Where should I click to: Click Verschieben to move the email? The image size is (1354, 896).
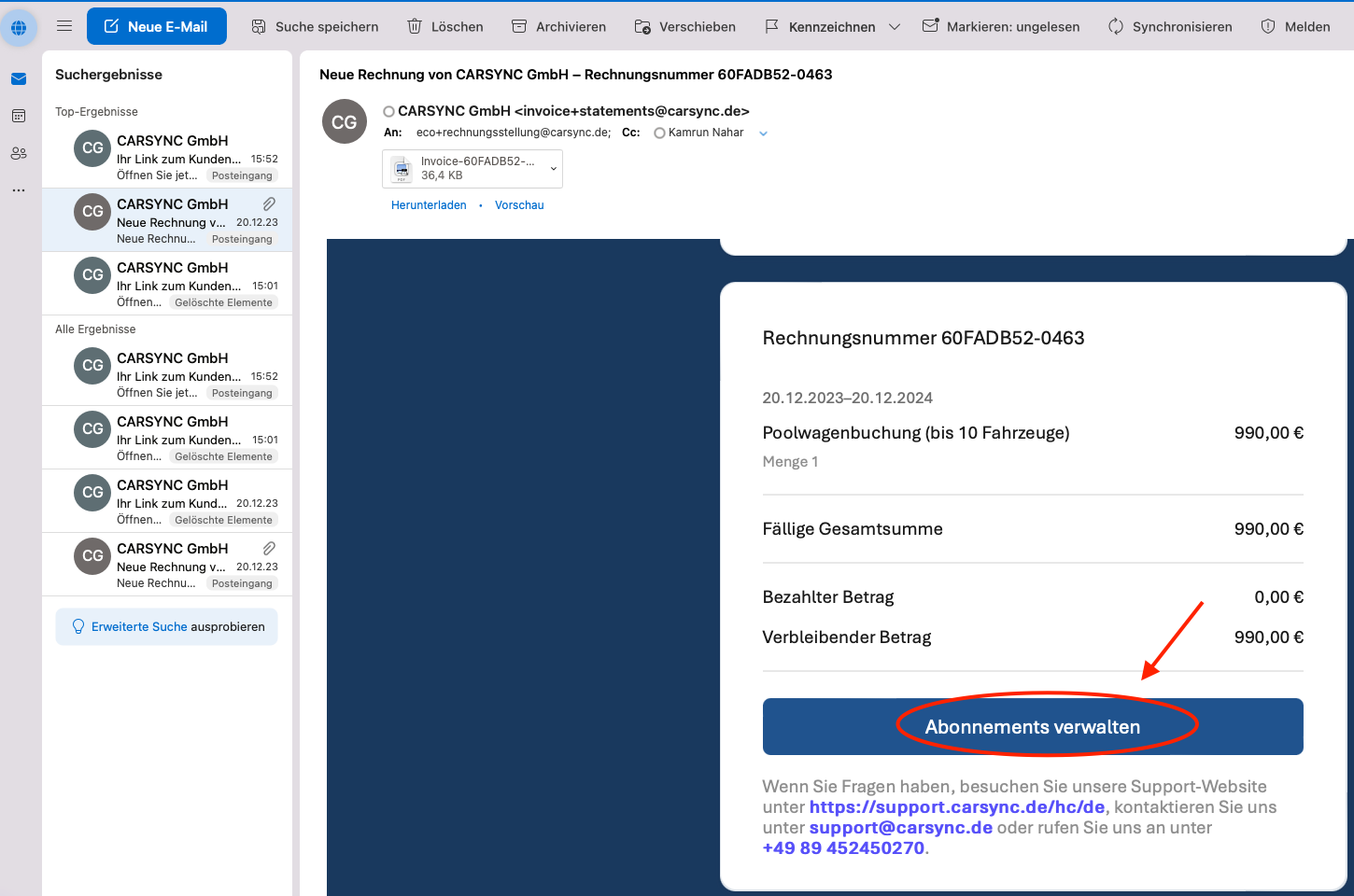coord(685,26)
